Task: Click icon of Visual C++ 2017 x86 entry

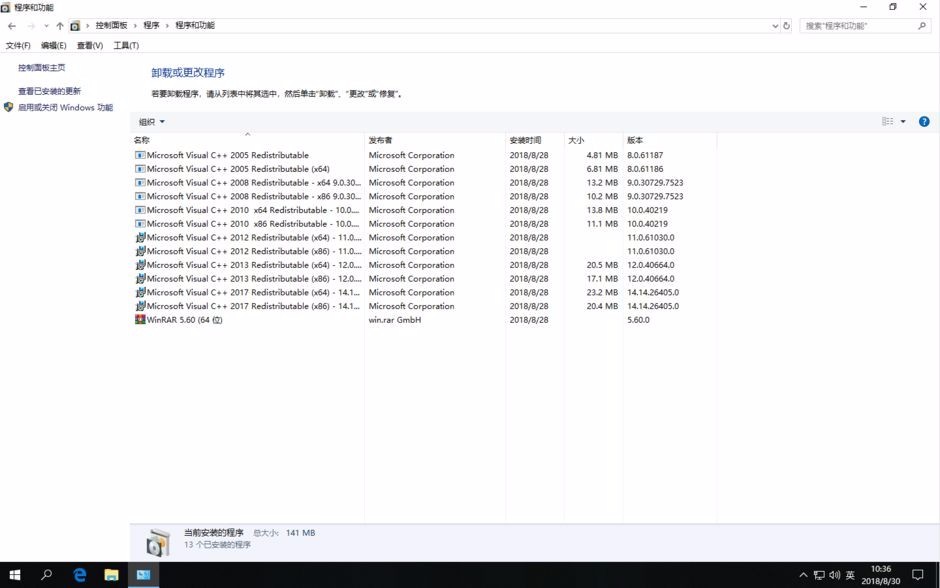Action: pos(140,306)
